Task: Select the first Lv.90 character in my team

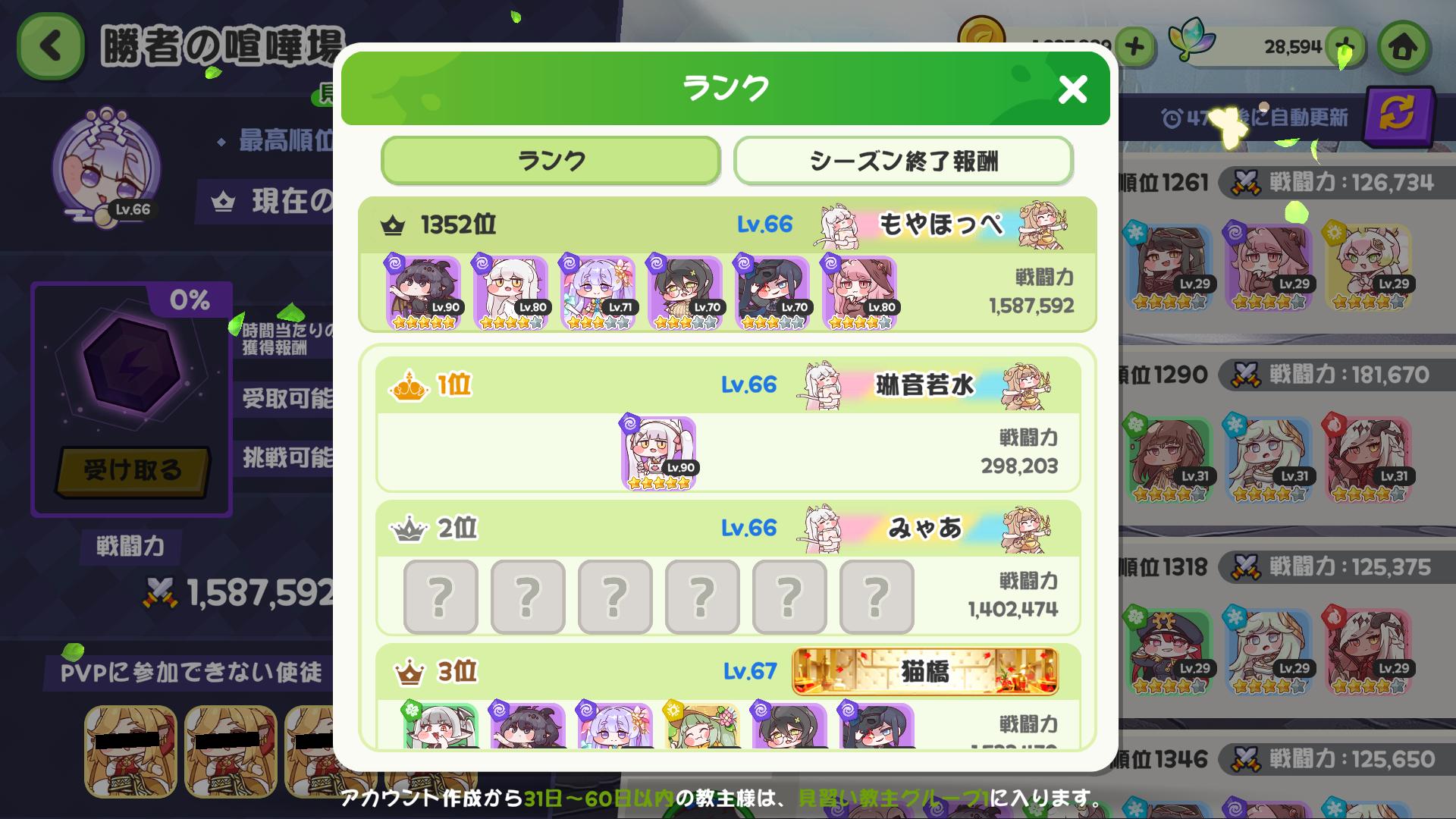Action: (423, 293)
